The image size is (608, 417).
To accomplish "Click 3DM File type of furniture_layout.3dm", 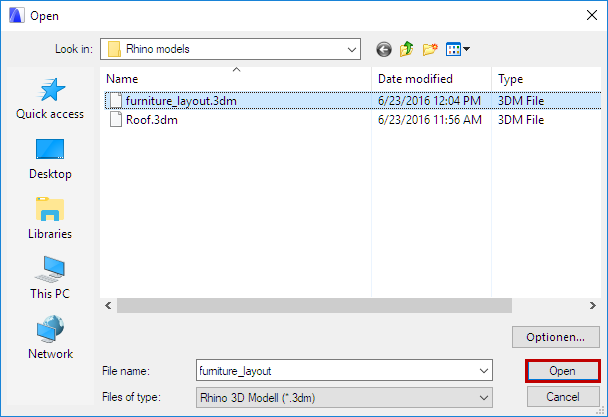I will pos(521,101).
